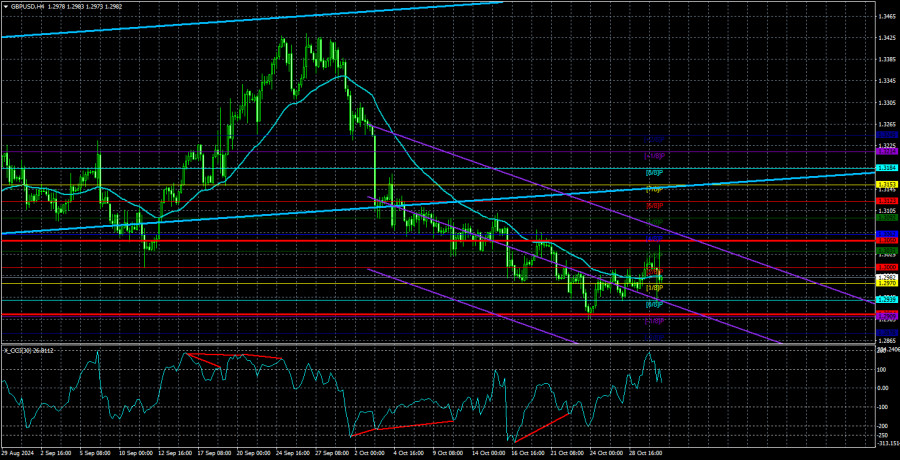Click the 1.3000 red price tag
Image resolution: width=900 pixels, height=460 pixels.
point(886,268)
